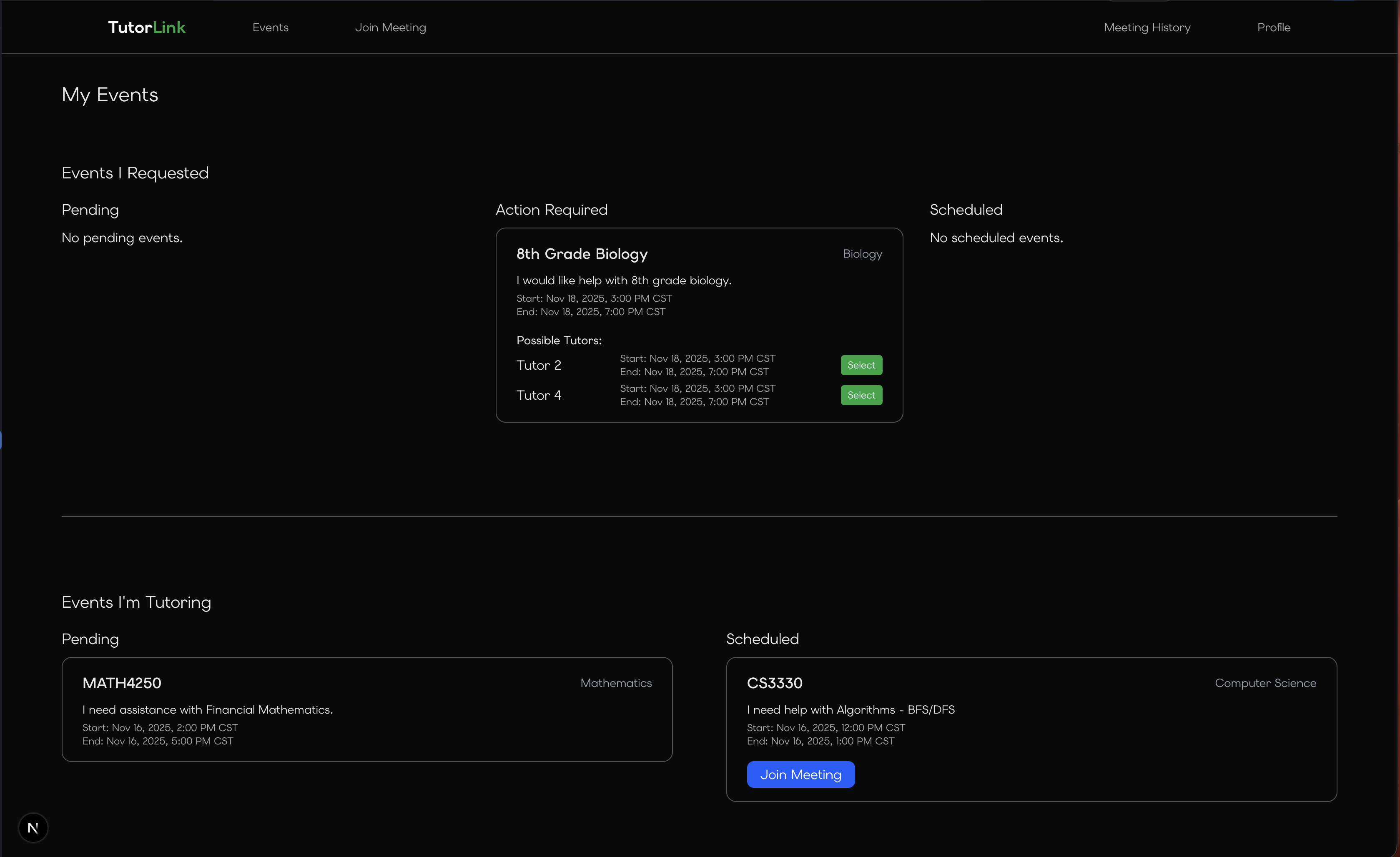
Task: Click the Action Required column heading
Action: (x=551, y=210)
